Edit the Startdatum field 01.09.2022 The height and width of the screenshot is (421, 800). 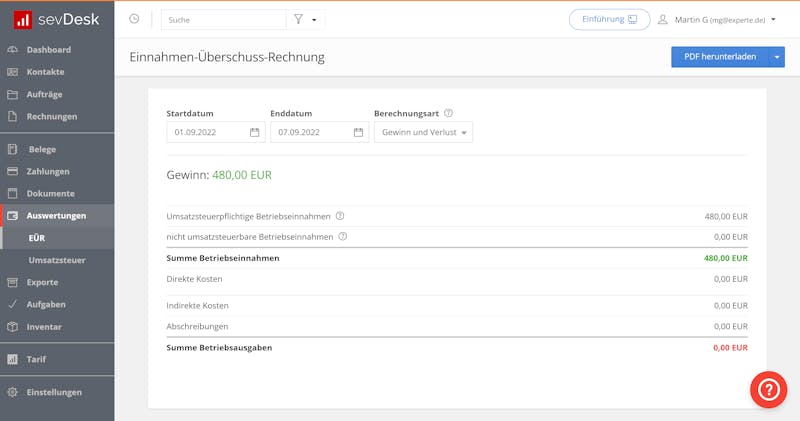coord(216,132)
